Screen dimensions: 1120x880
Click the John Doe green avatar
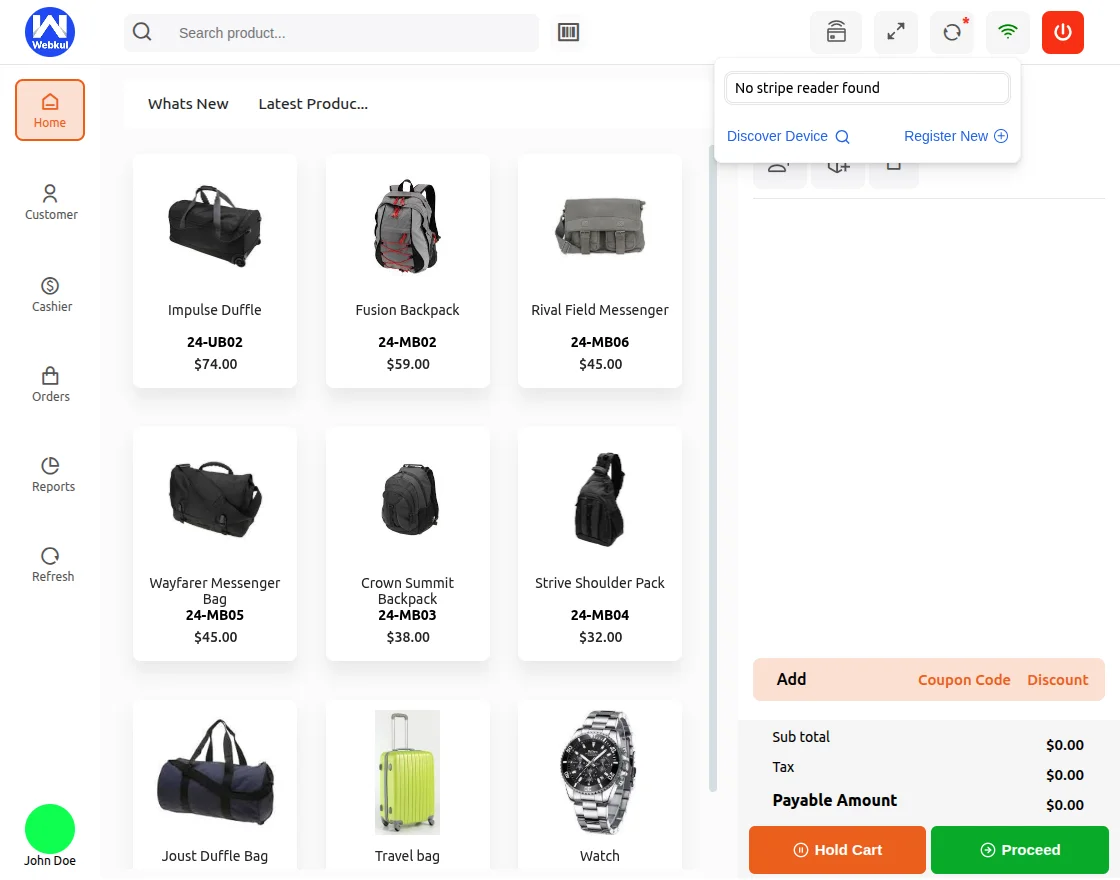pos(50,829)
